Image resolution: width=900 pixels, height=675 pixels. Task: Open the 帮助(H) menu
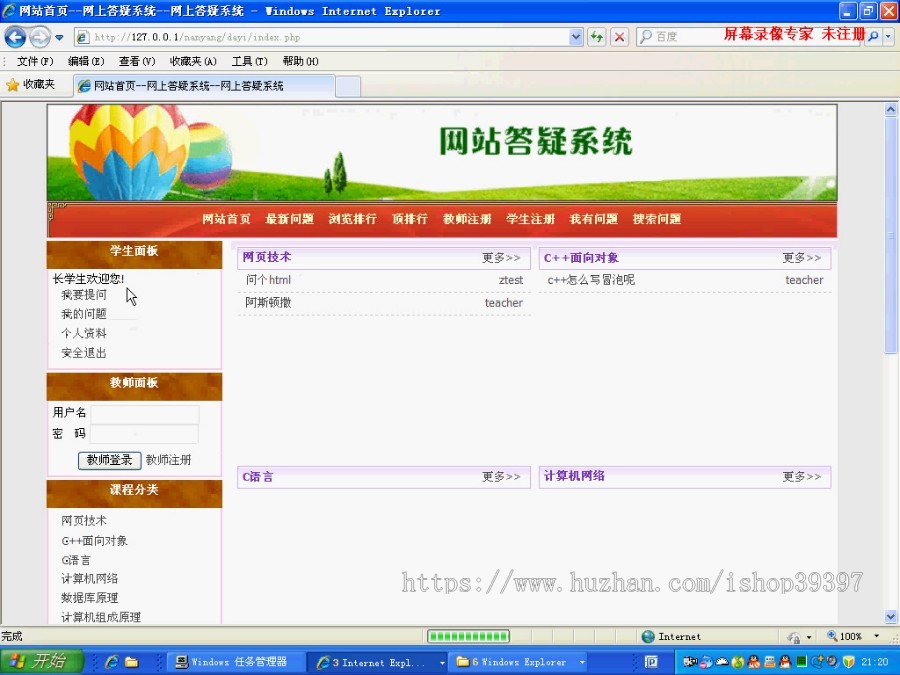(x=300, y=61)
